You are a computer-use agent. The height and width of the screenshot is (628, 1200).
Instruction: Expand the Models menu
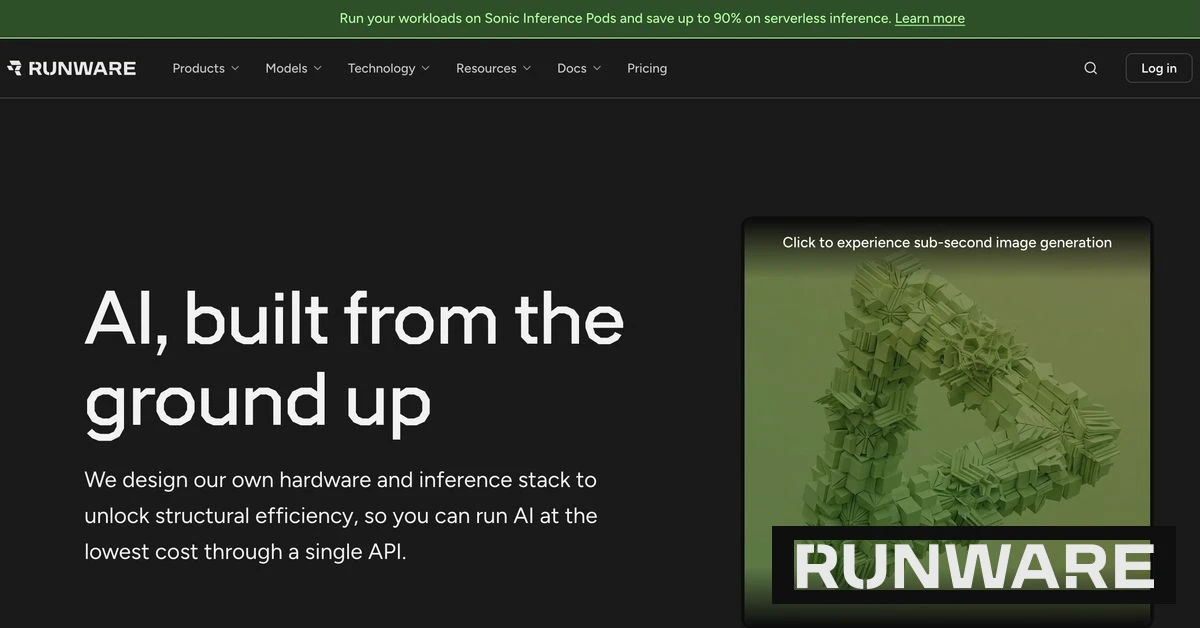pos(294,68)
